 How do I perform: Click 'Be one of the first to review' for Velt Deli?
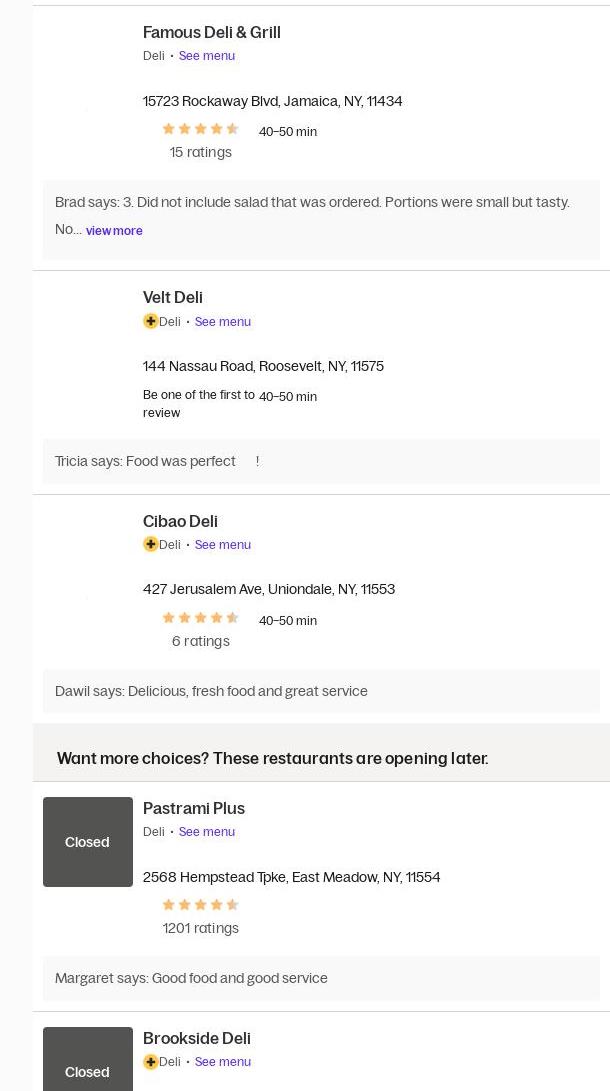(x=199, y=404)
